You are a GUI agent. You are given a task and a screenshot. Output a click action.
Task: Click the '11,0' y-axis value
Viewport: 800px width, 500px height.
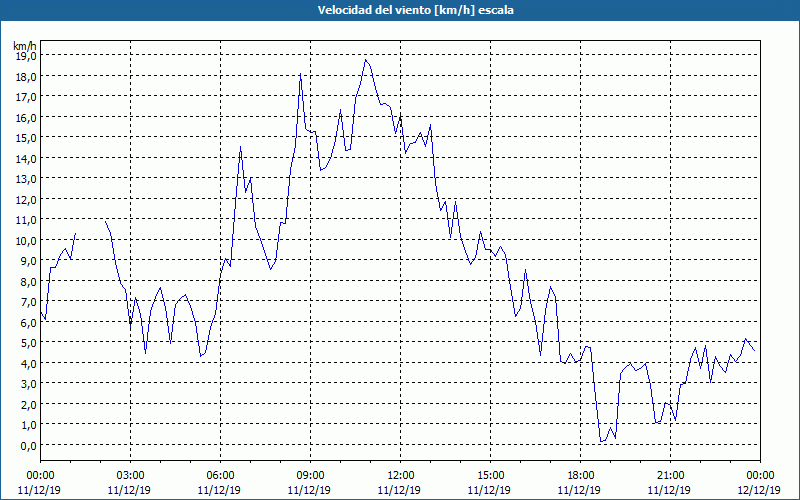[x=26, y=220]
